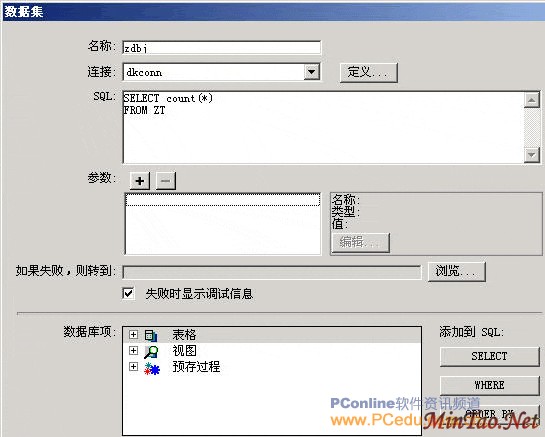This screenshot has height=437, width=545.
Task: Click the minus remove-parameter button
Action: 165,181
